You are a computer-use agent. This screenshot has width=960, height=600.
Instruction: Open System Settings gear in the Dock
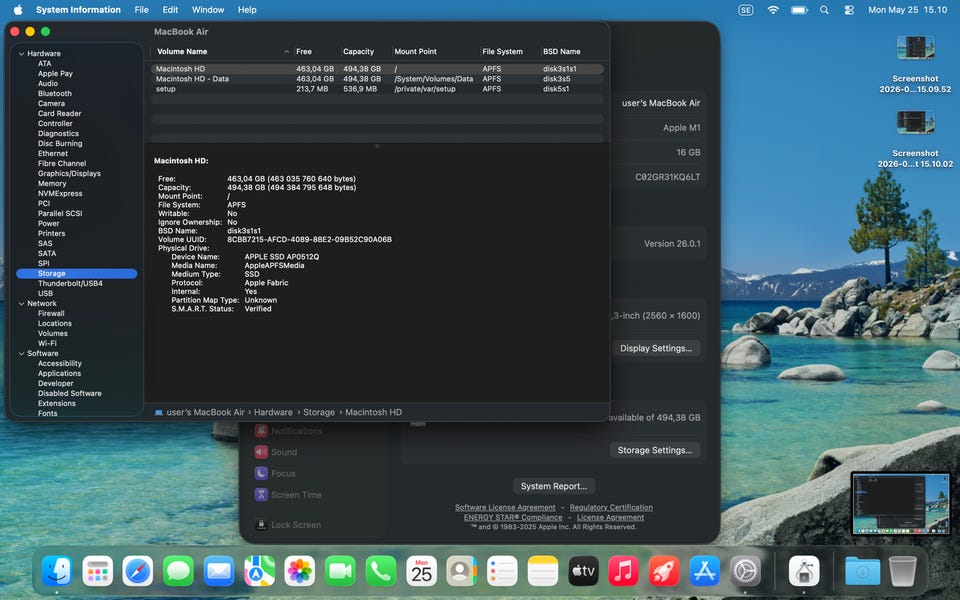(745, 571)
